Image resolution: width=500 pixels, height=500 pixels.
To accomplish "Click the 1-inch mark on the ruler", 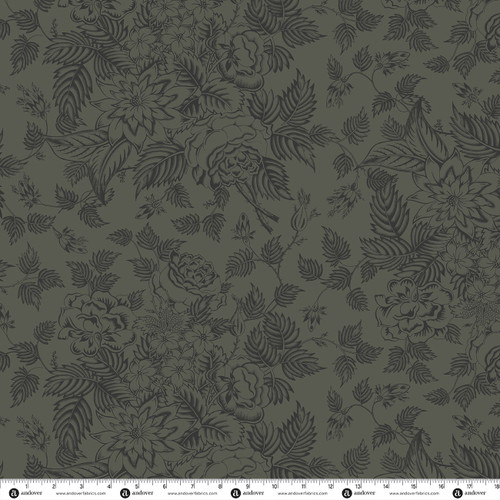I will [x=26, y=487].
